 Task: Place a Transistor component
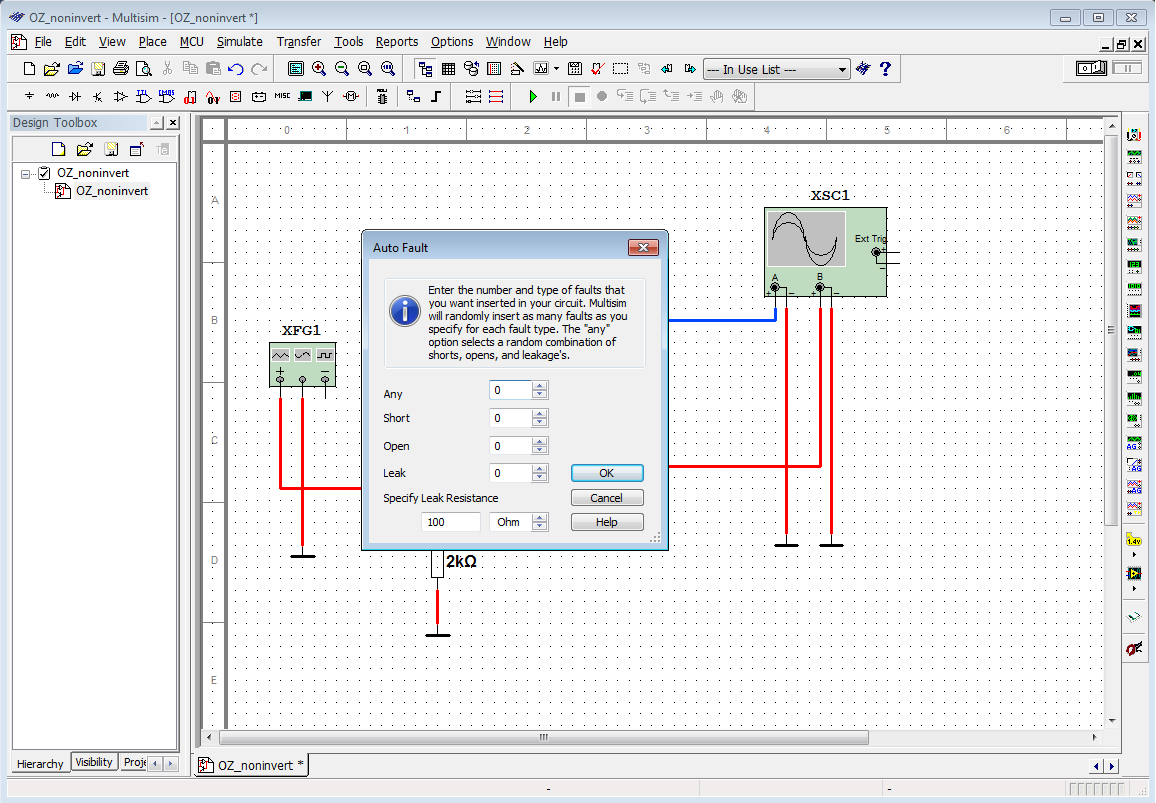tap(98, 96)
